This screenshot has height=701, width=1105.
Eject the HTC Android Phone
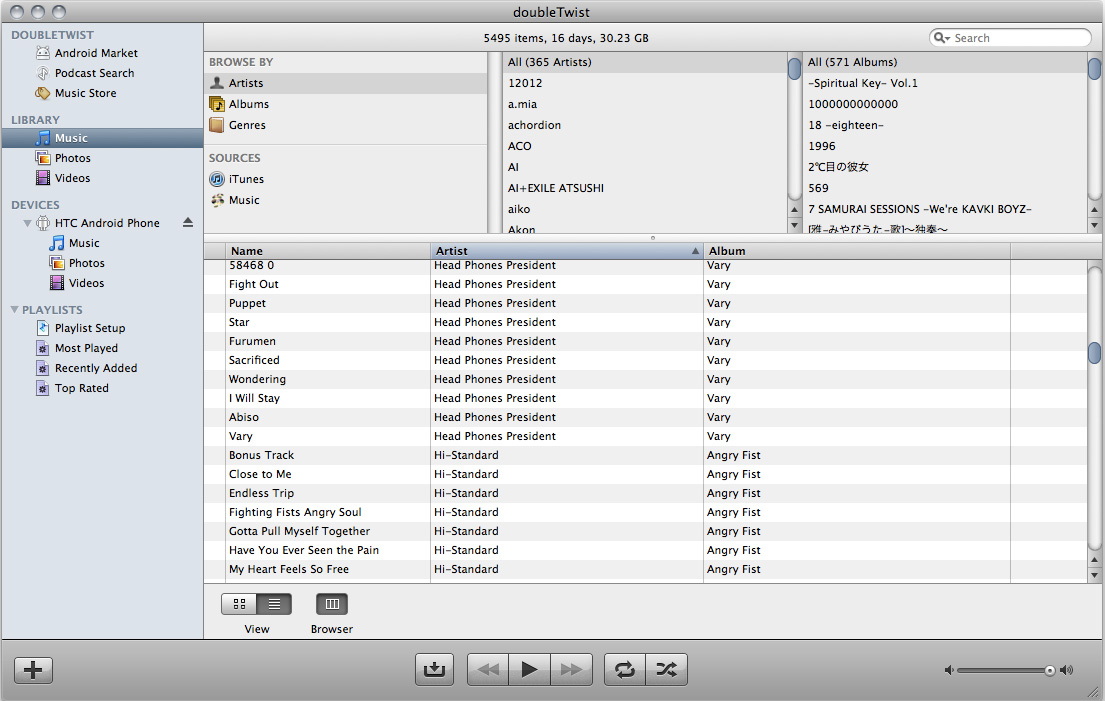click(187, 222)
